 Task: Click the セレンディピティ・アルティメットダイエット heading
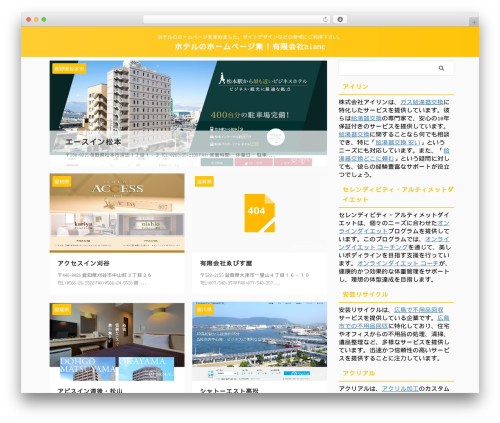pos(398,194)
